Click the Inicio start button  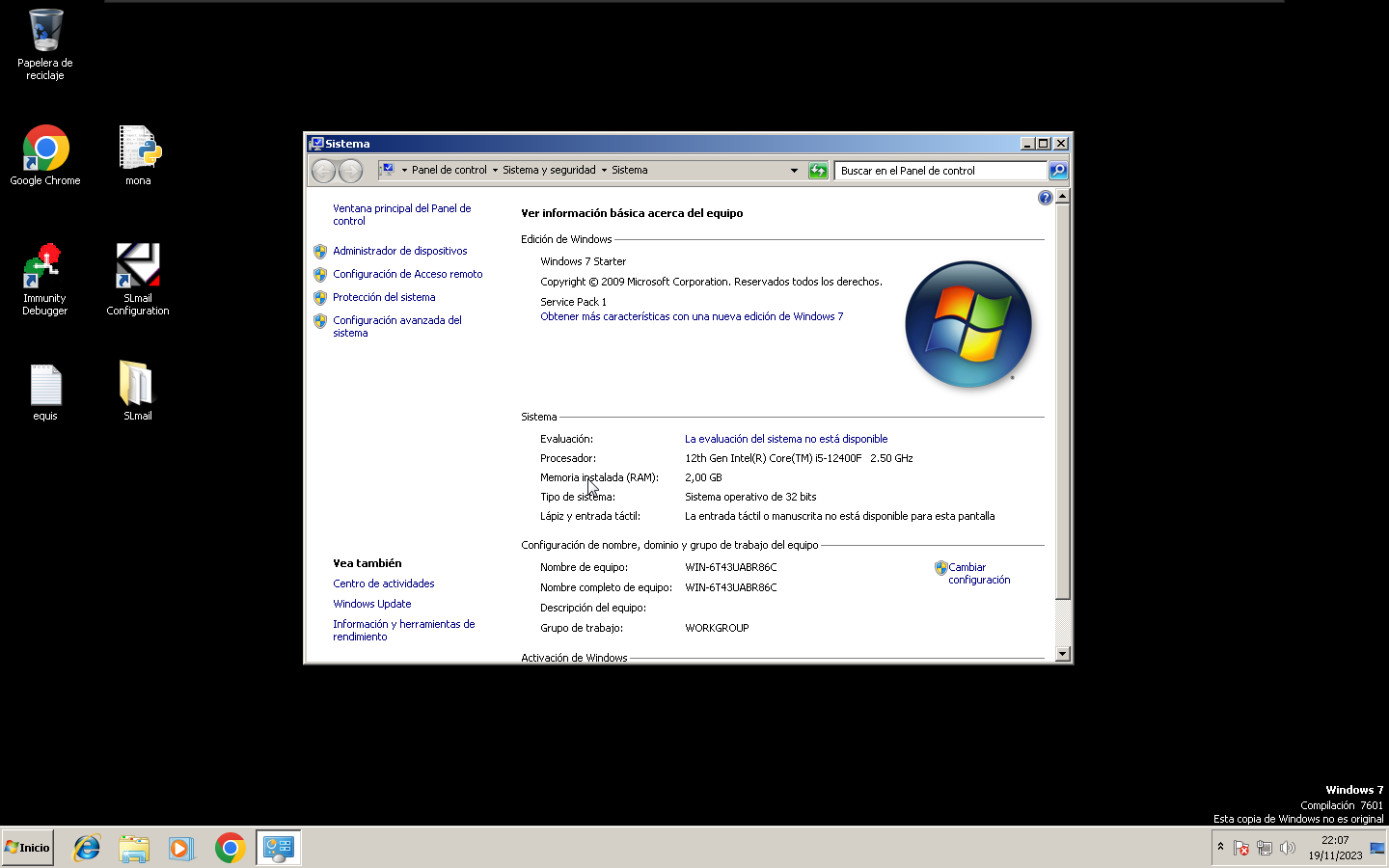[x=28, y=848]
